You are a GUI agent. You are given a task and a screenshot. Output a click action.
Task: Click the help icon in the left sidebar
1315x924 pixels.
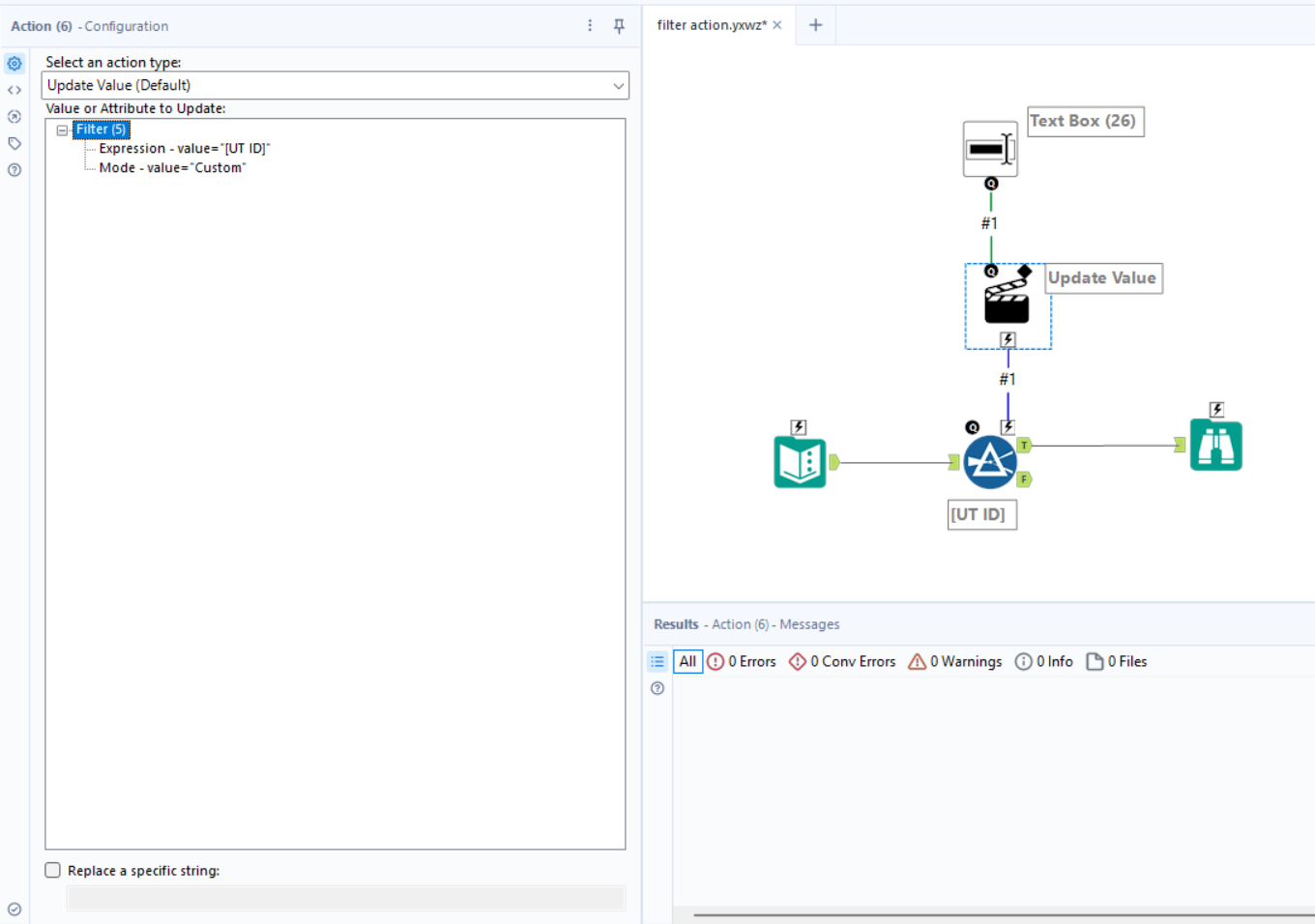[x=14, y=170]
